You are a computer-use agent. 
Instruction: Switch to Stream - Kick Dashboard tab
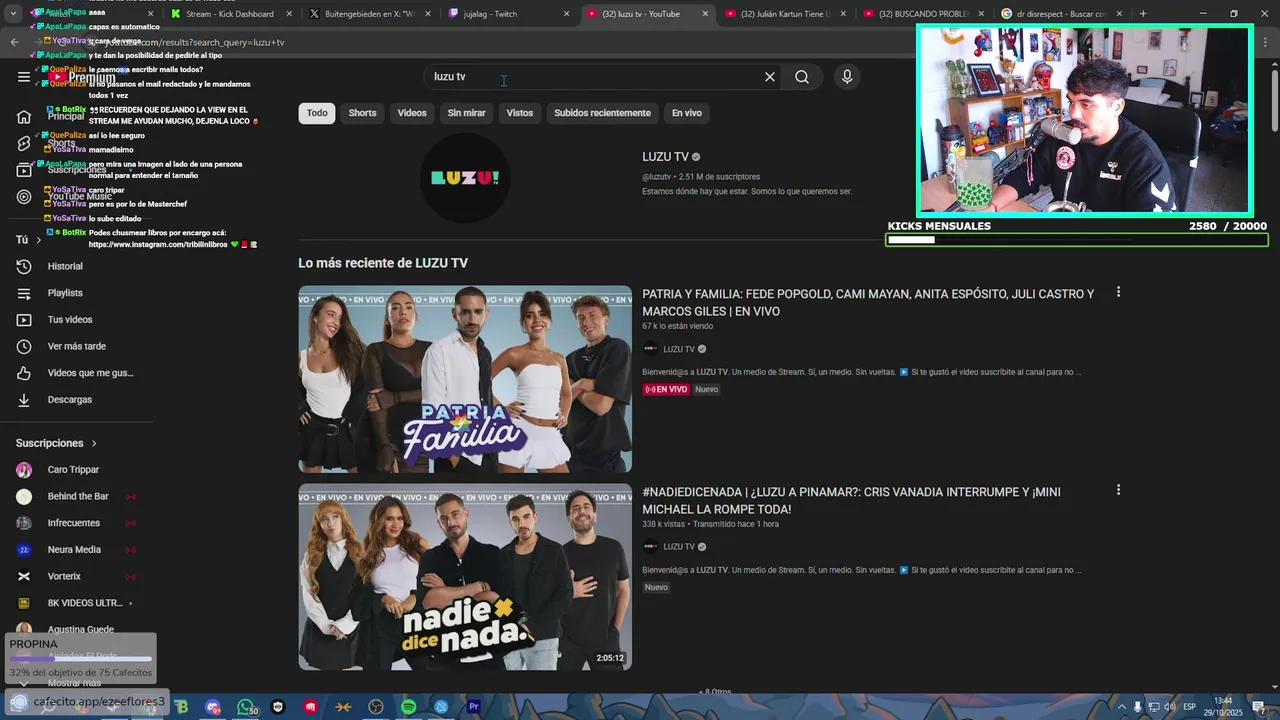click(x=229, y=14)
